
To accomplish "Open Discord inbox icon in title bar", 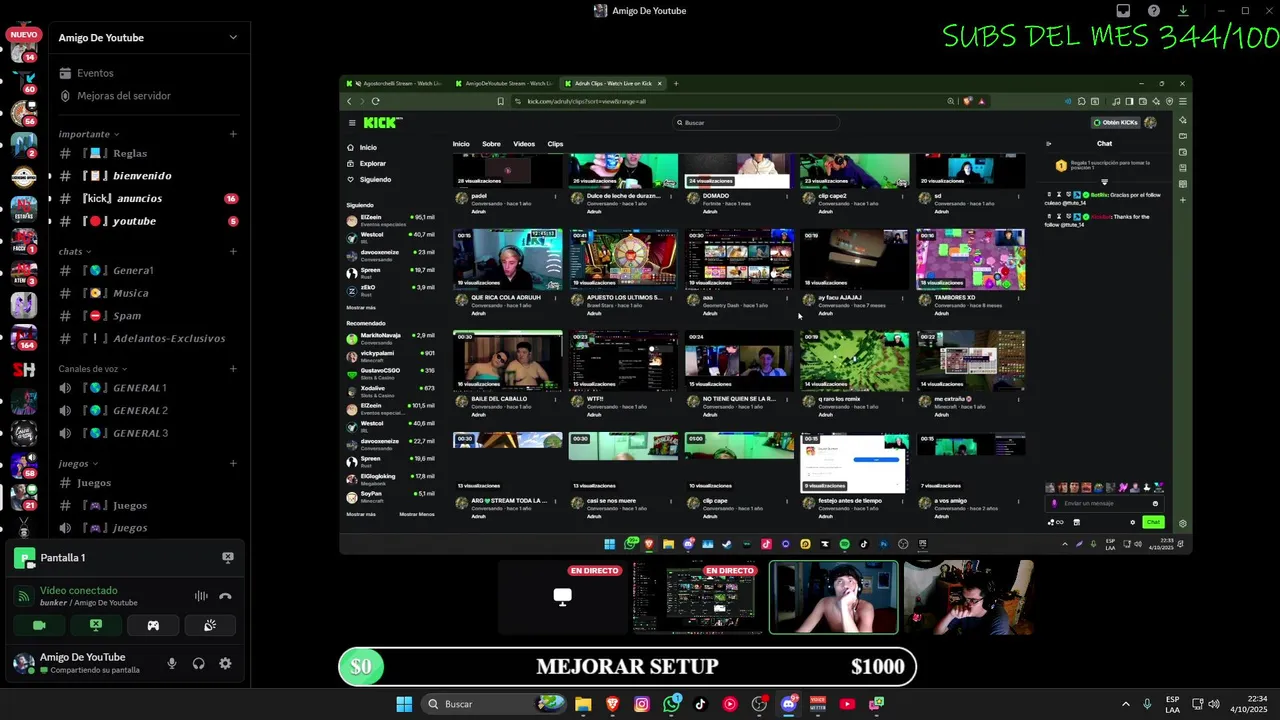I will [1124, 11].
